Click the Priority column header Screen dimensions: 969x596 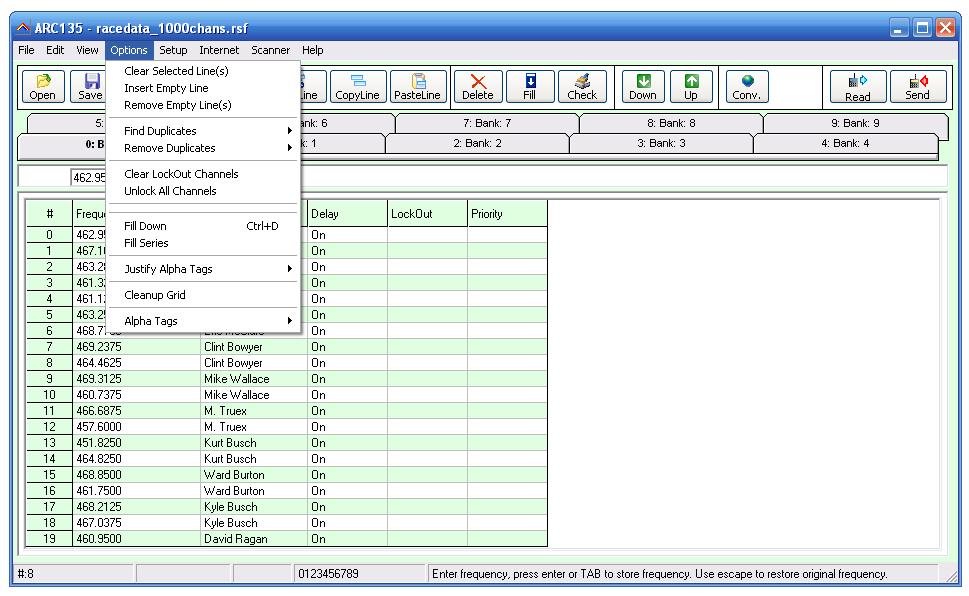click(x=507, y=214)
